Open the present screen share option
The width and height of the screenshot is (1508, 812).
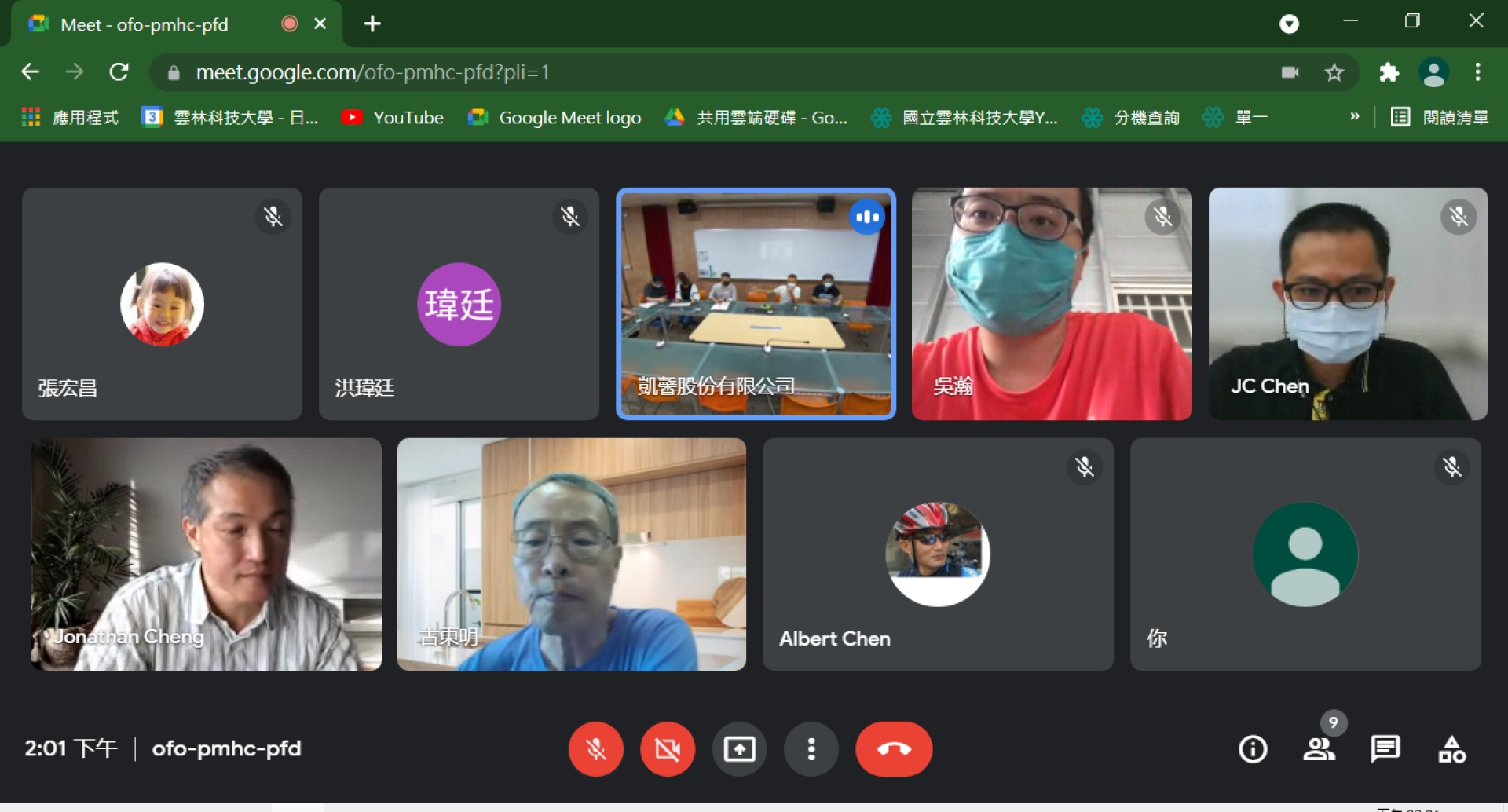pyautogui.click(x=739, y=749)
